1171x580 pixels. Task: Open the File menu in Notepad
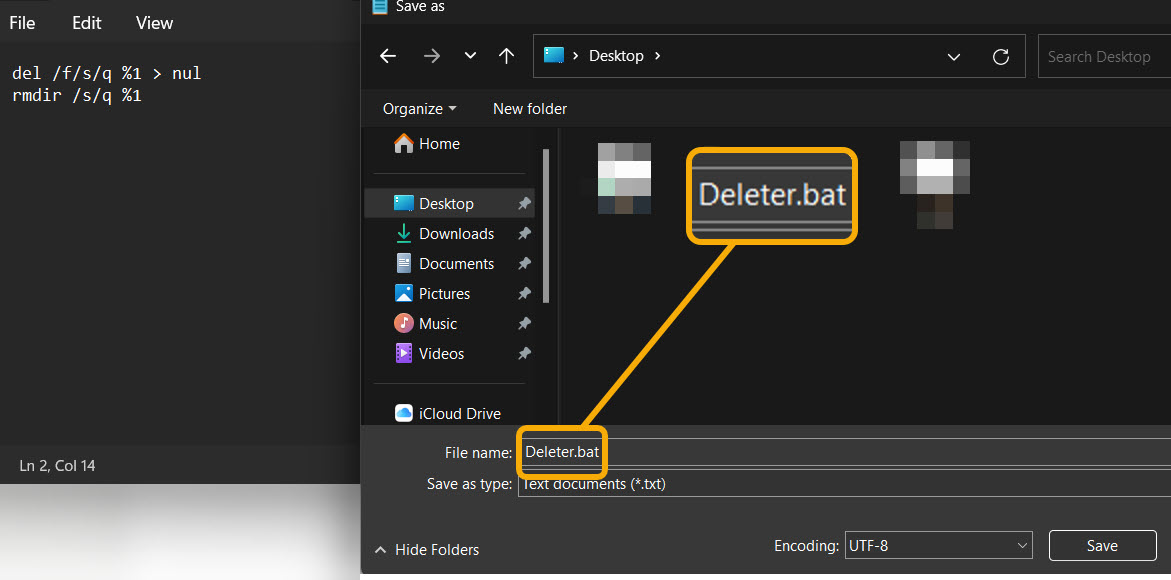pyautogui.click(x=22, y=22)
